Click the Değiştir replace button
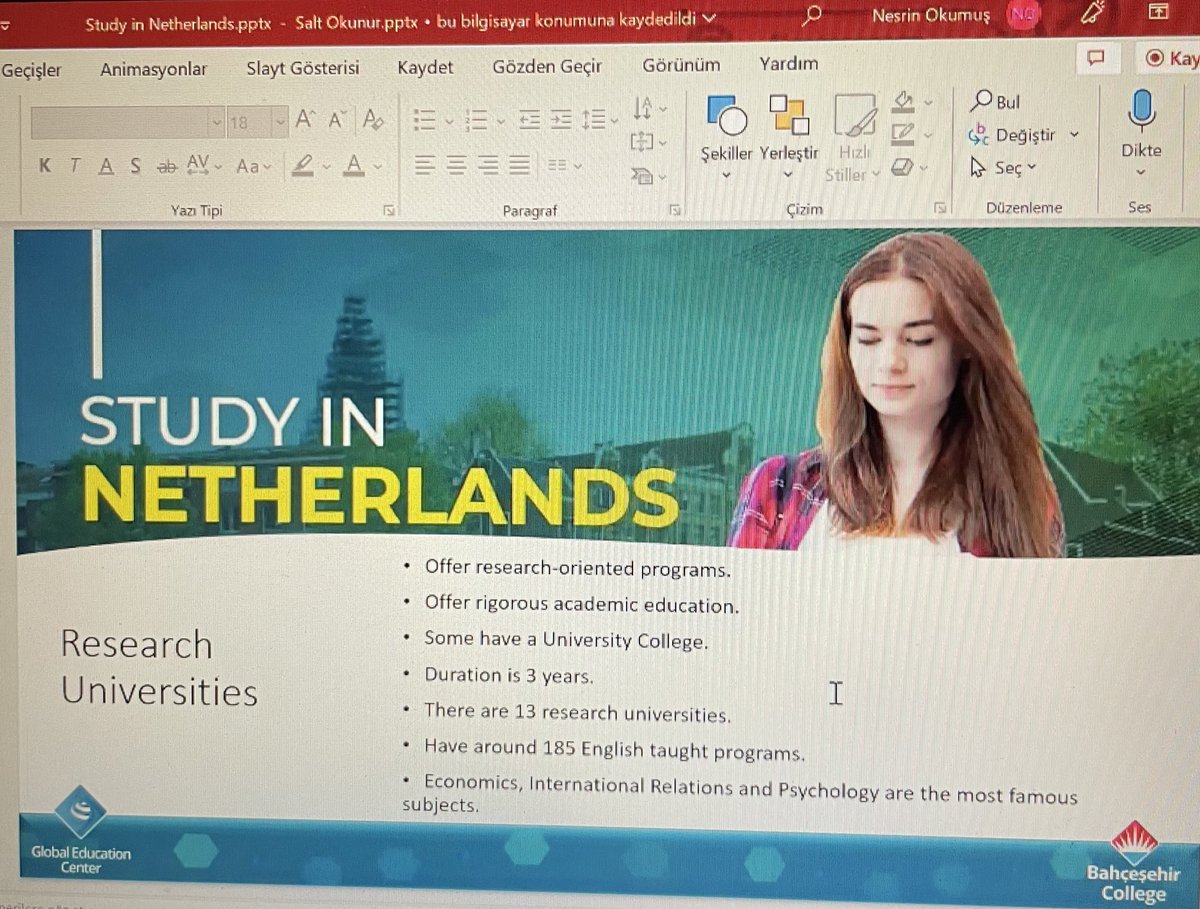This screenshot has width=1200, height=909. click(x=1011, y=135)
